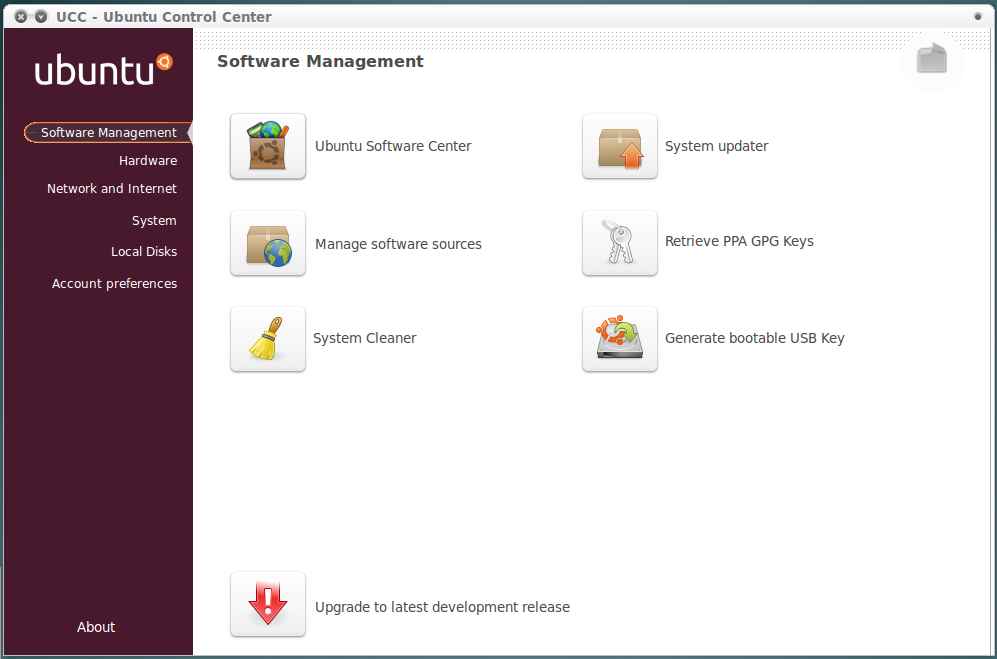Launch System updater
Image resolution: width=997 pixels, height=659 pixels.
click(619, 146)
